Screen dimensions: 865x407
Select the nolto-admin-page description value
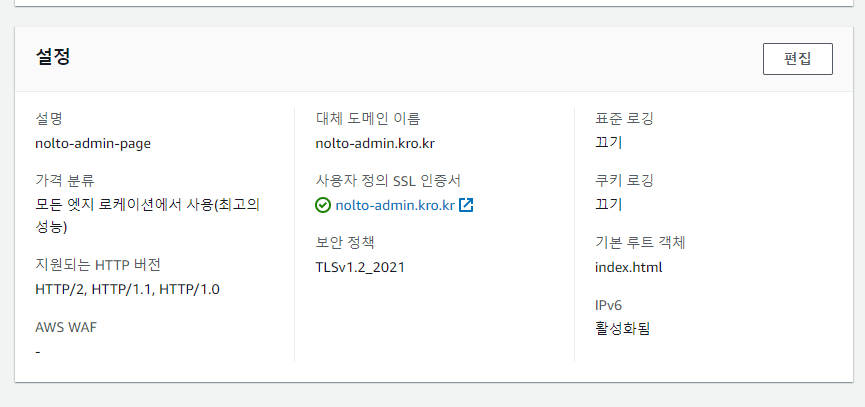click(x=92, y=142)
